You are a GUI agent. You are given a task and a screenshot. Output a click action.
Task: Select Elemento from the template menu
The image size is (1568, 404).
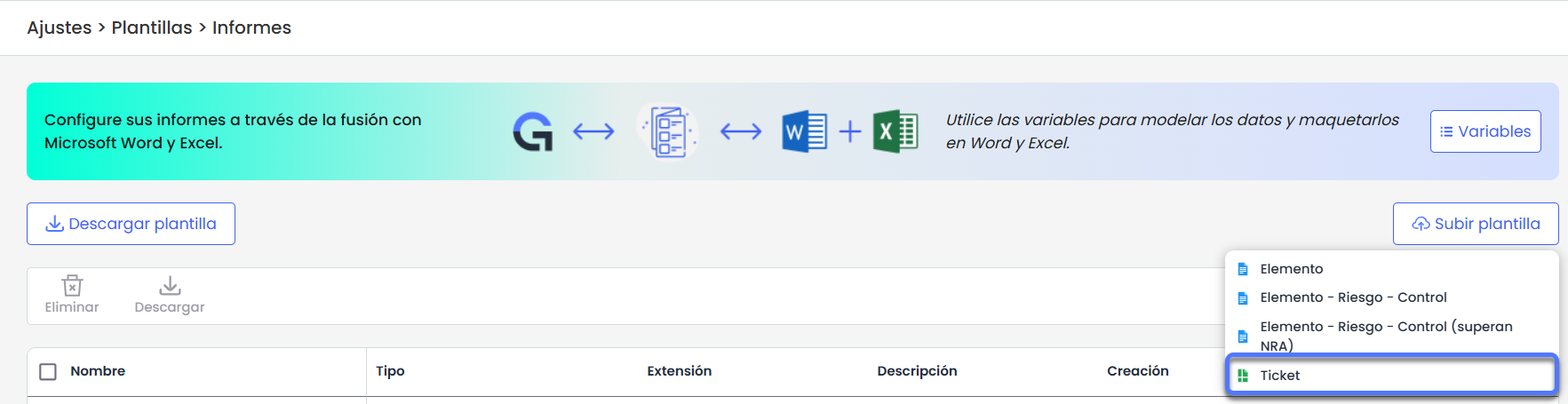pyautogui.click(x=1291, y=269)
